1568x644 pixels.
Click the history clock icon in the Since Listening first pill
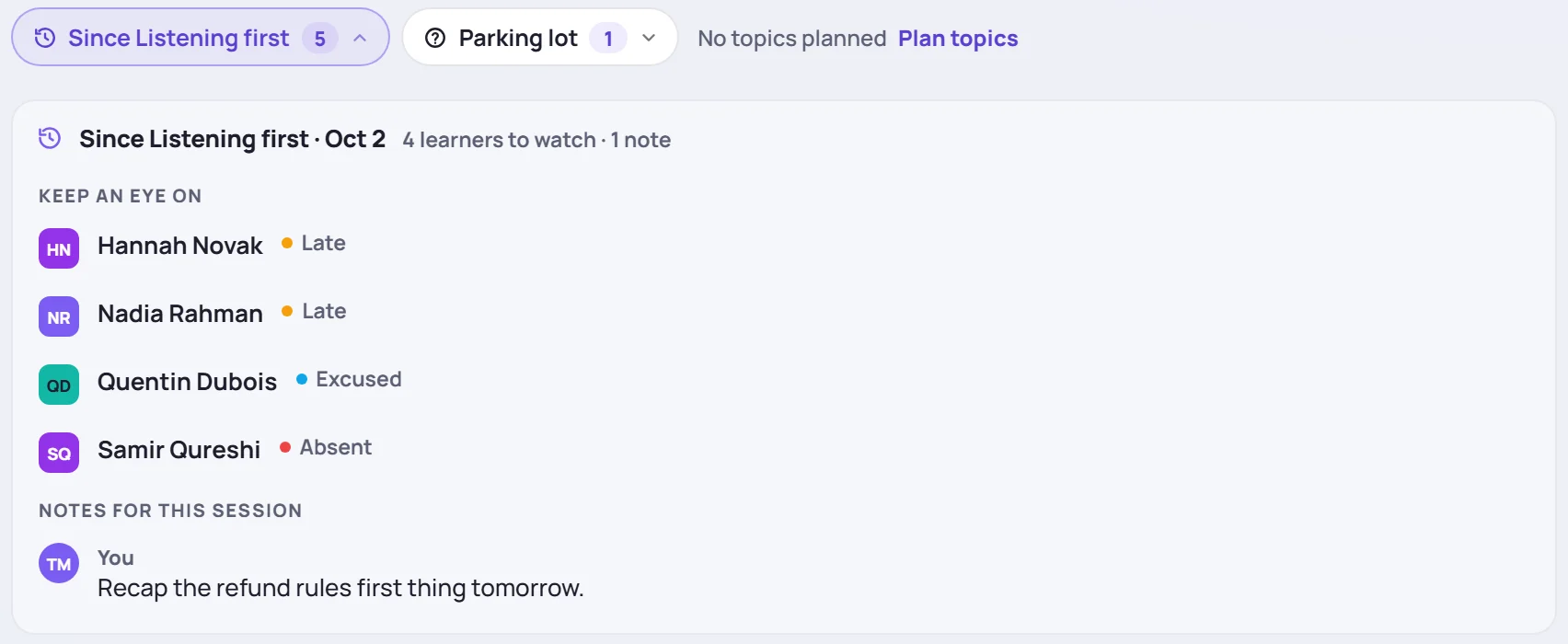pos(45,38)
